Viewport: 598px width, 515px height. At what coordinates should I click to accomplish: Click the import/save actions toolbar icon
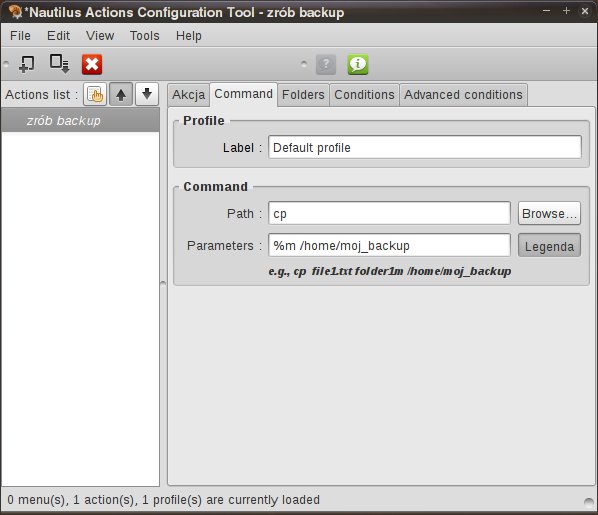pos(59,64)
